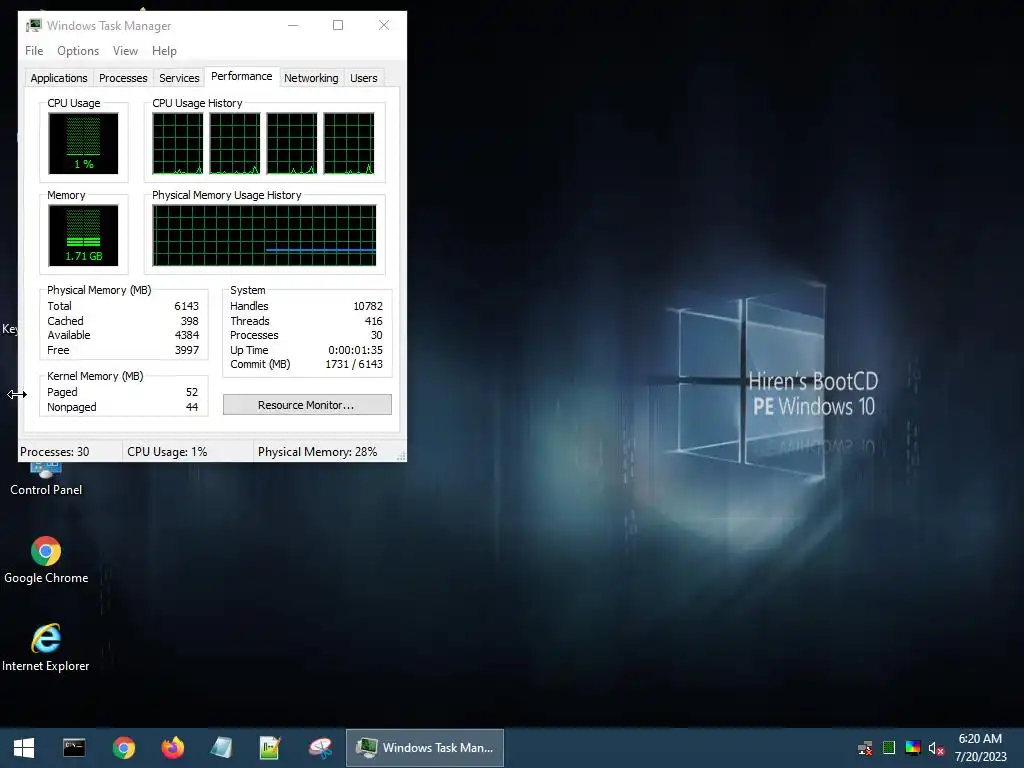The width and height of the screenshot is (1024, 768).
Task: Click the Nonpaged kernel memory value 44
Action: tap(191, 407)
